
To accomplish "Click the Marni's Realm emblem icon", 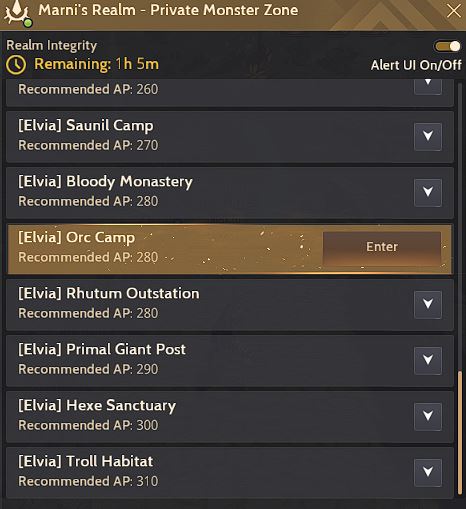I will (x=17, y=13).
